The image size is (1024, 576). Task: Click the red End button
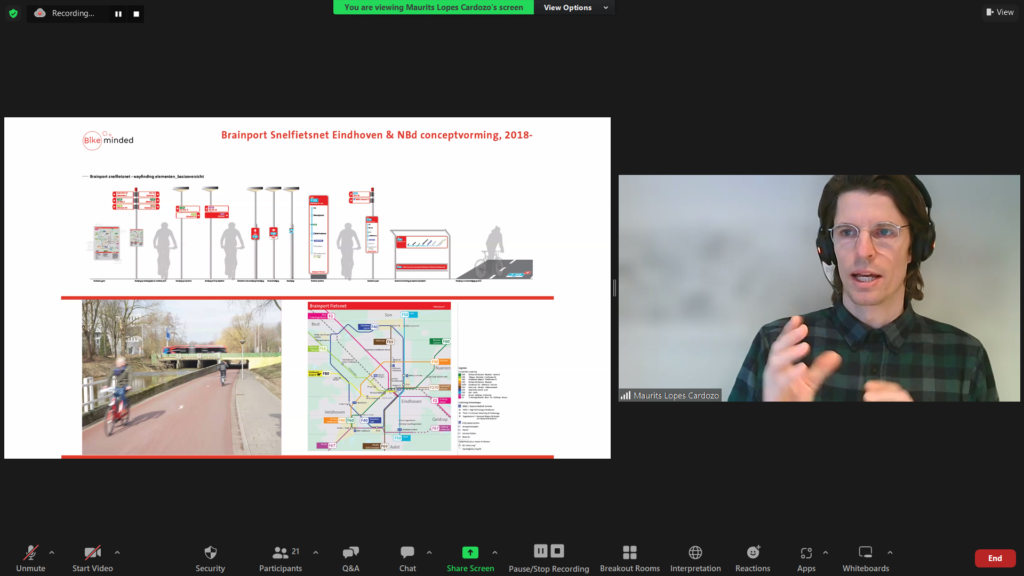[x=994, y=558]
